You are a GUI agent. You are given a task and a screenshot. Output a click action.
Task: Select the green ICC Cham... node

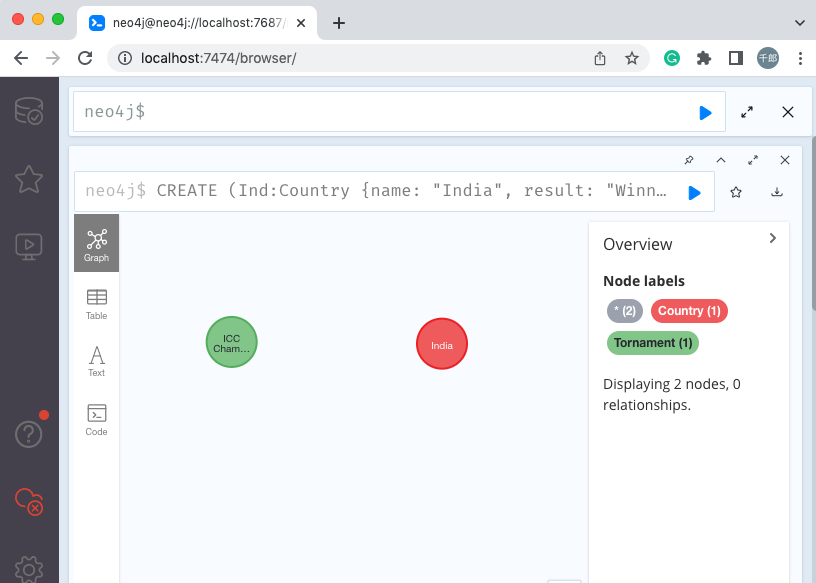pos(232,342)
